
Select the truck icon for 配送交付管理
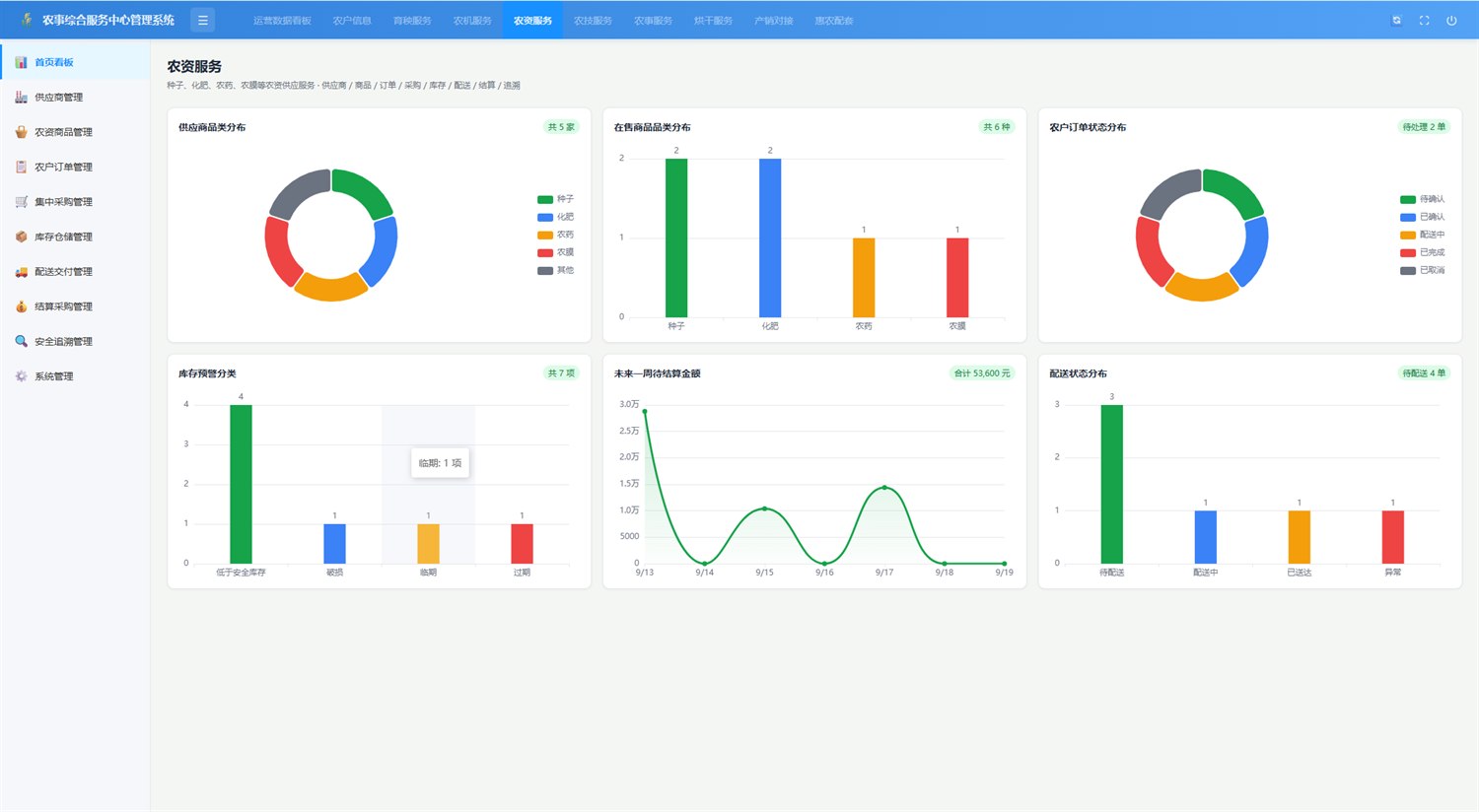click(x=21, y=272)
